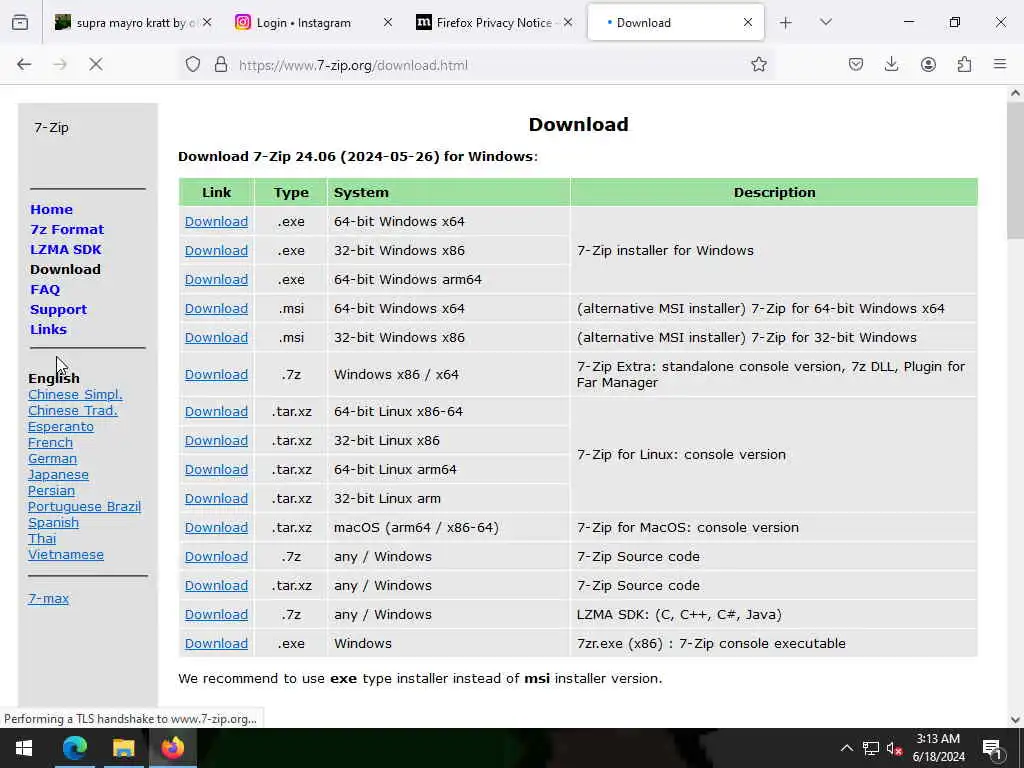Download .exe for 64-bit Windows arm64

click(216, 280)
